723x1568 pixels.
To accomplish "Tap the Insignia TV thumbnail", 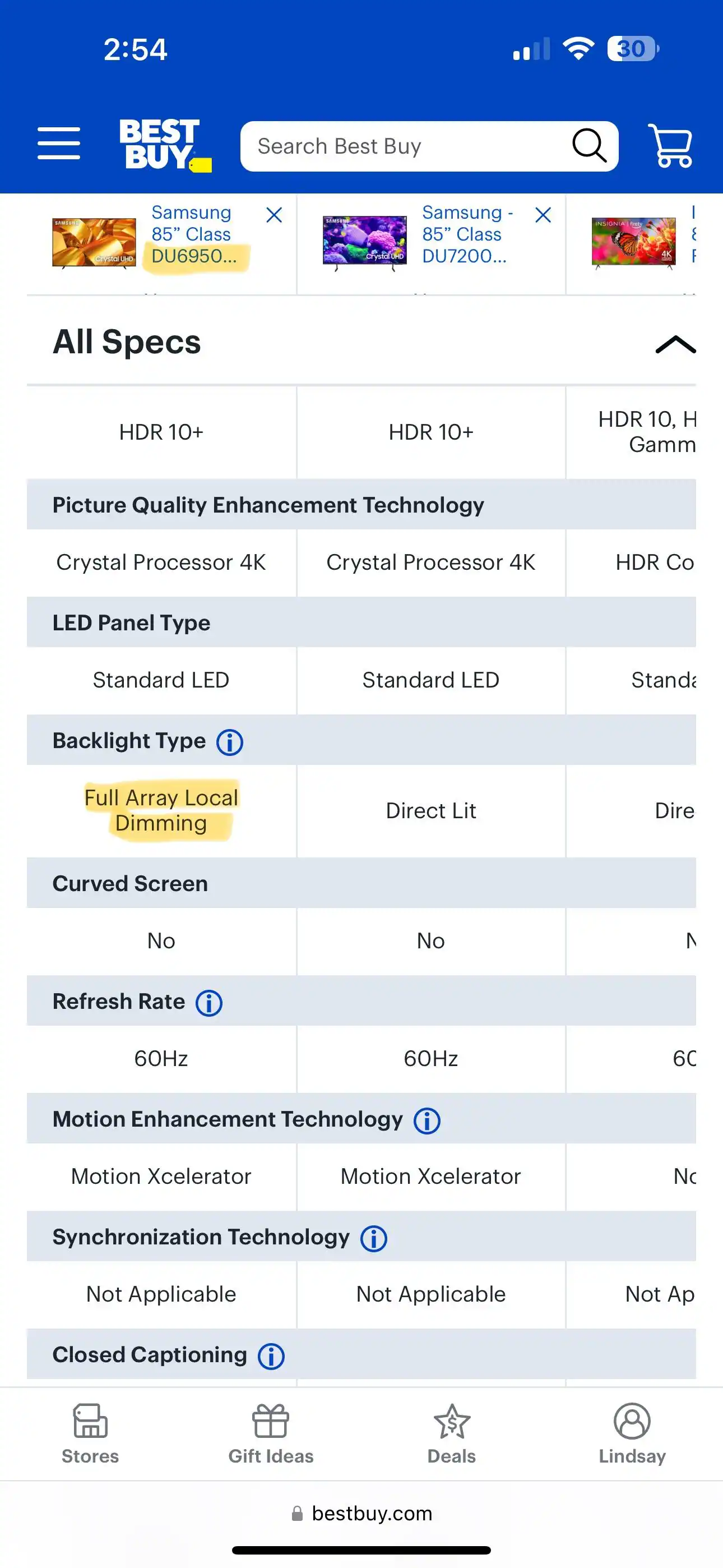I will click(633, 243).
